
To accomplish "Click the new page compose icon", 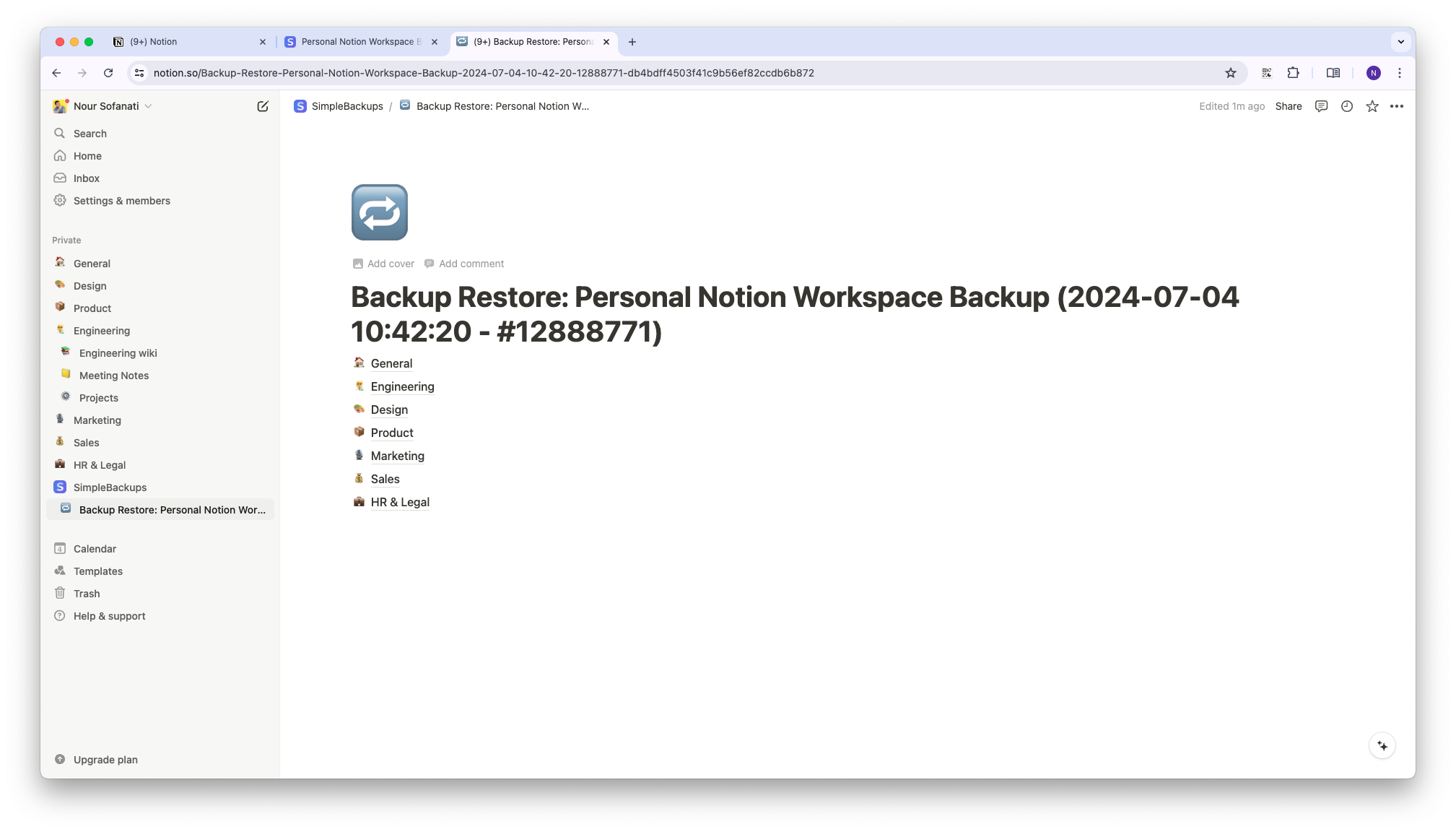I will [262, 106].
